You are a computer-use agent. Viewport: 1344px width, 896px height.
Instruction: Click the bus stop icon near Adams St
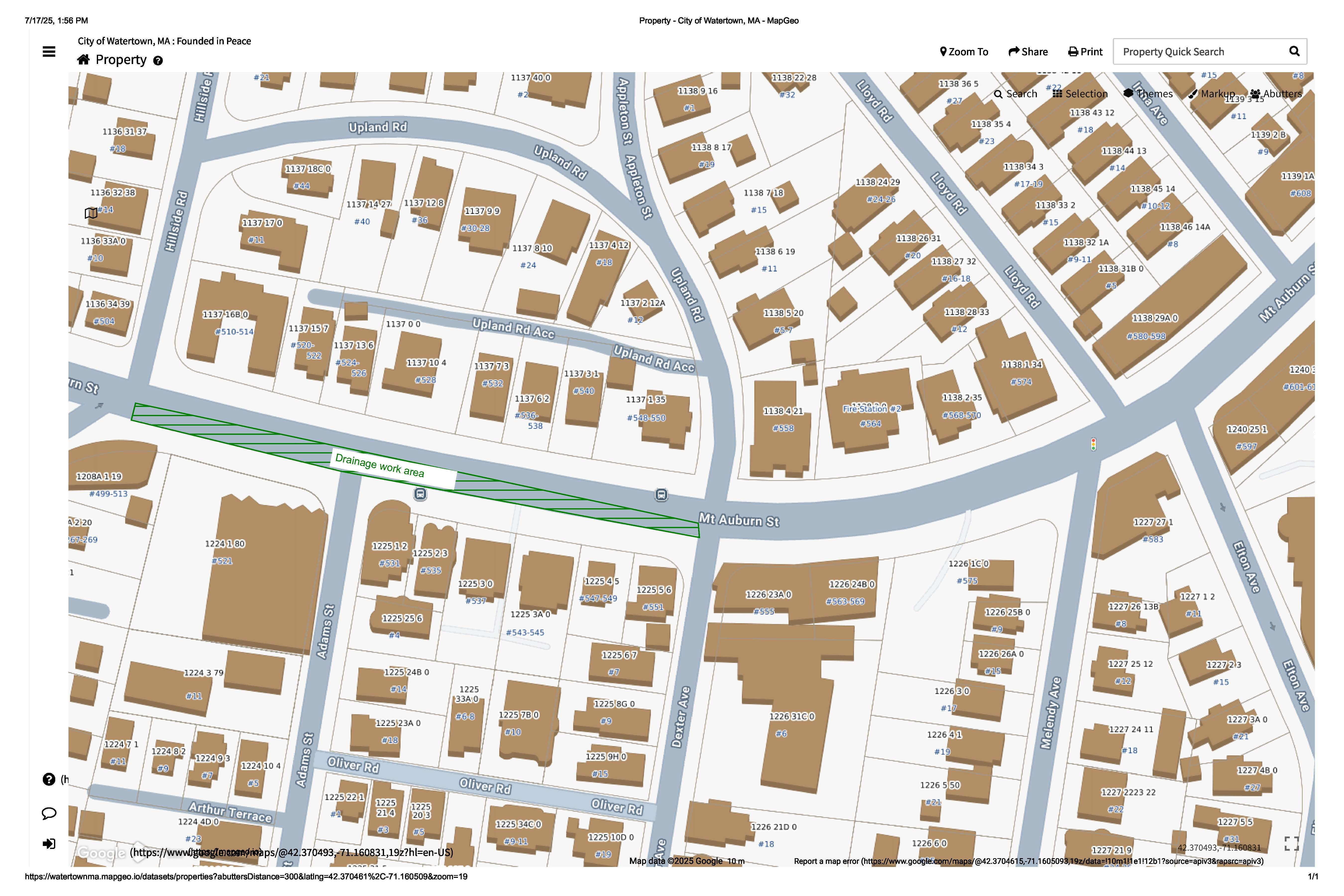pos(420,494)
